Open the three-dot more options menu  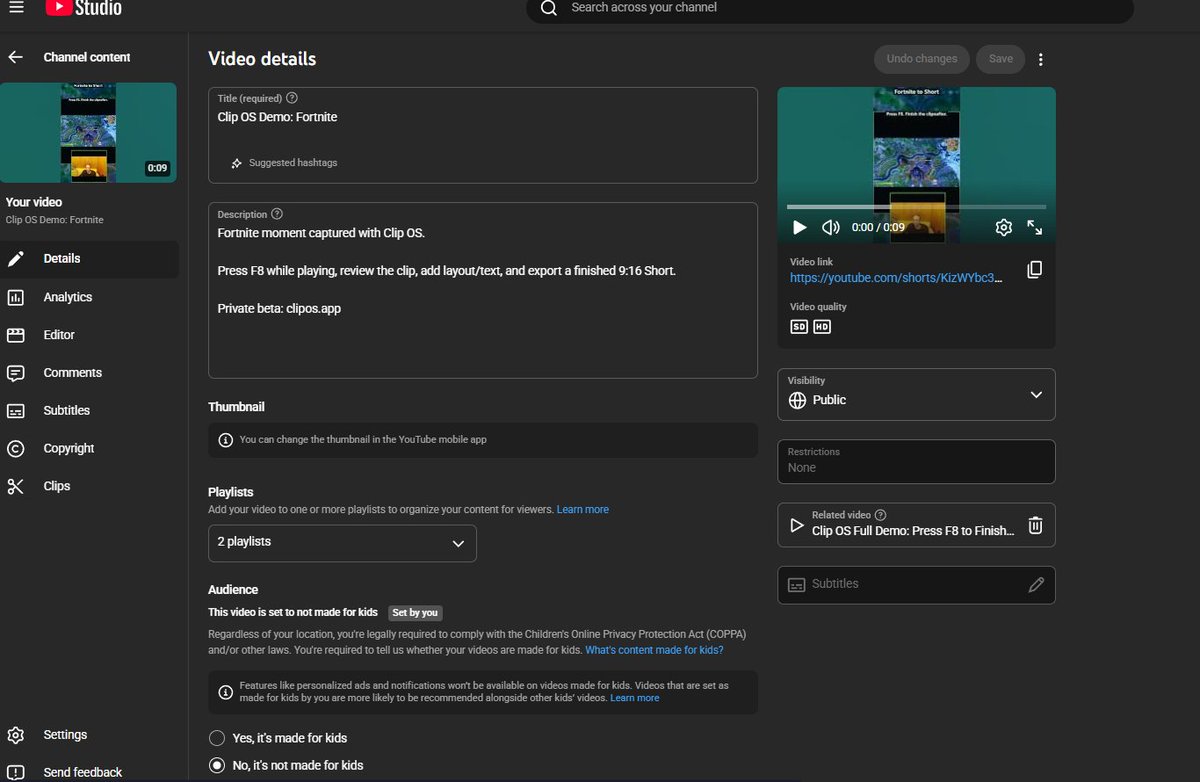pos(1040,59)
